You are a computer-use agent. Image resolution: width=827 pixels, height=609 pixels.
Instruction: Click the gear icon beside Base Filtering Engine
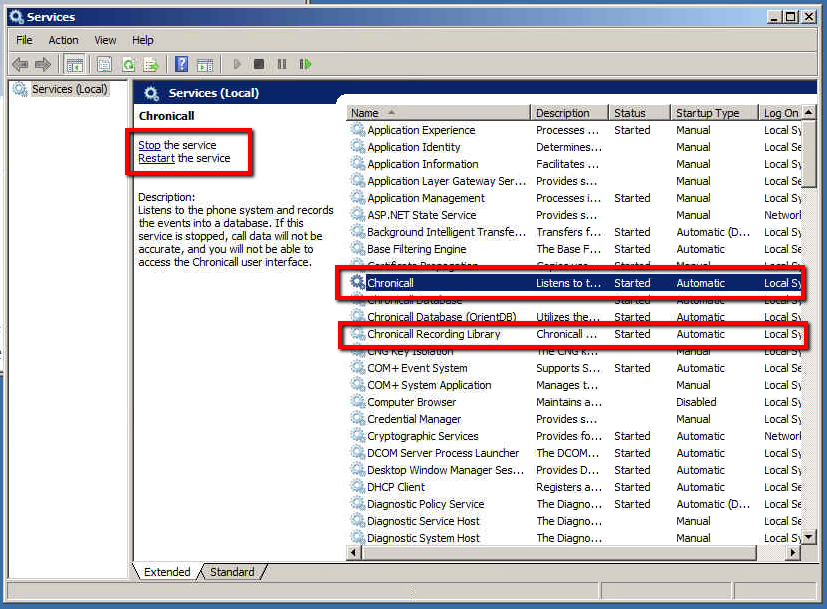(358, 249)
